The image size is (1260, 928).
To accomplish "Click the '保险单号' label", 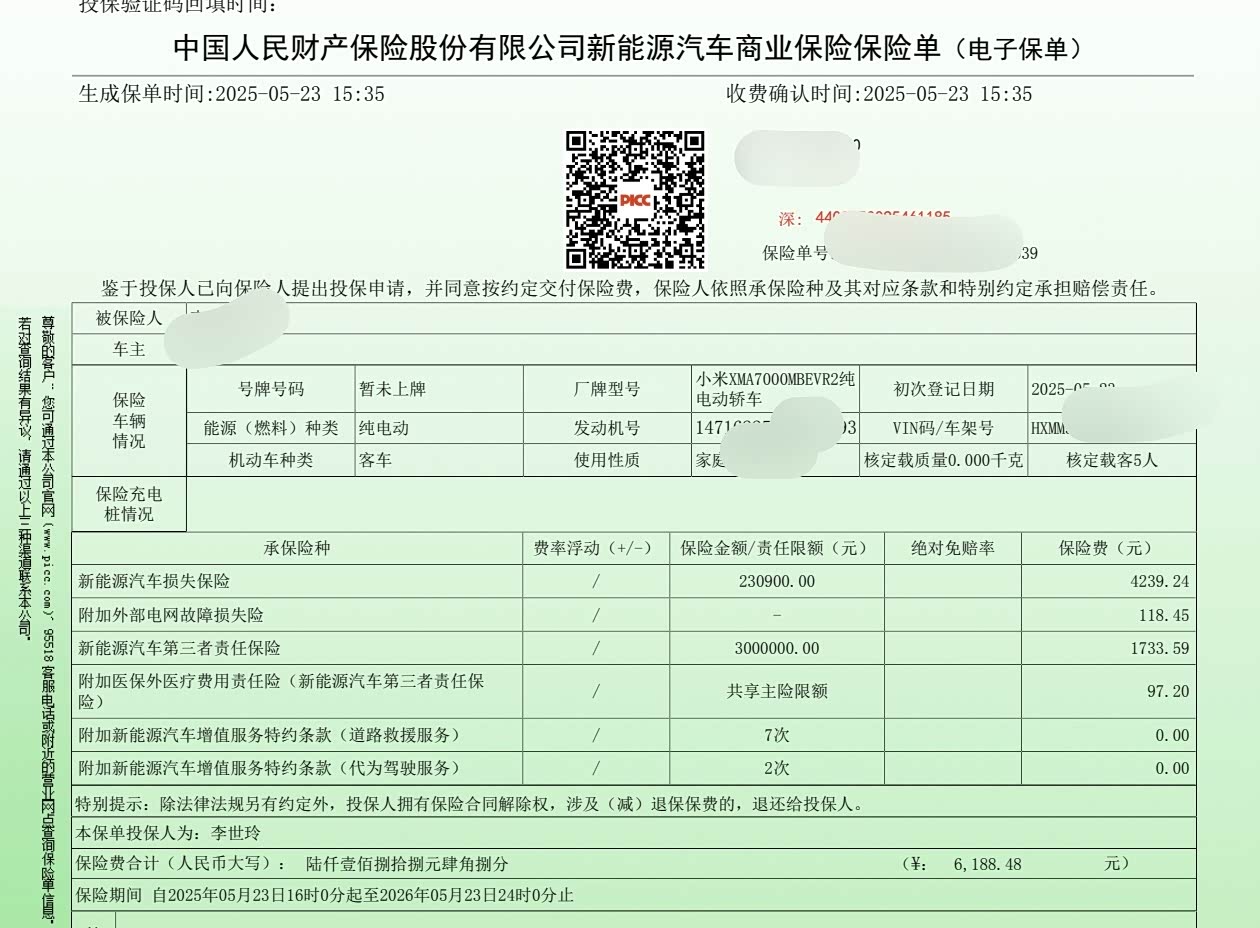I will pos(795,253).
